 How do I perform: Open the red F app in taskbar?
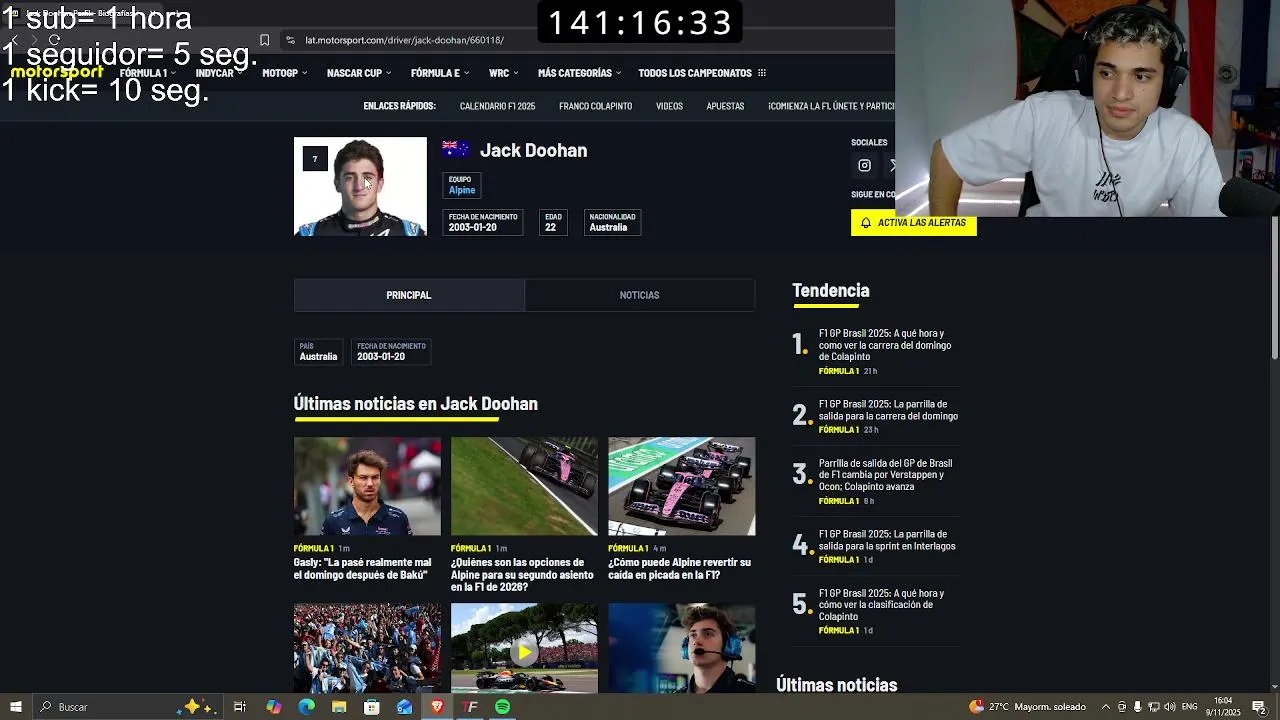pyautogui.click(x=470, y=707)
